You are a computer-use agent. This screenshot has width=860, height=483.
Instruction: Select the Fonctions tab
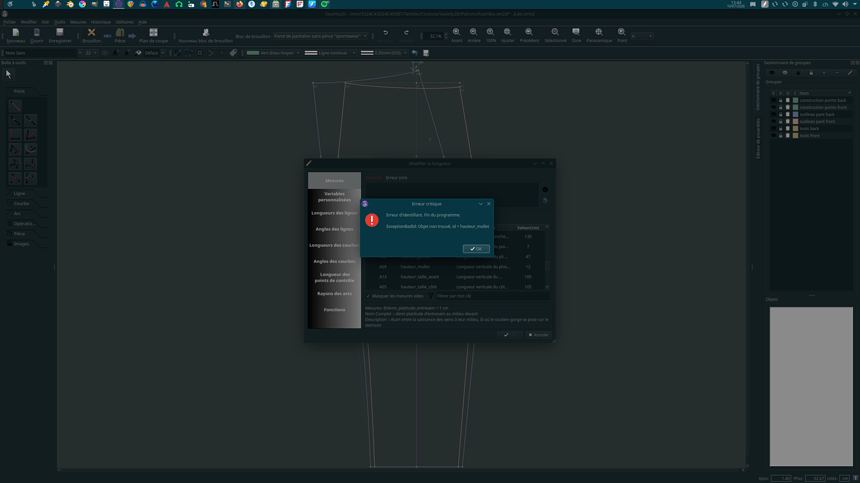tap(334, 310)
